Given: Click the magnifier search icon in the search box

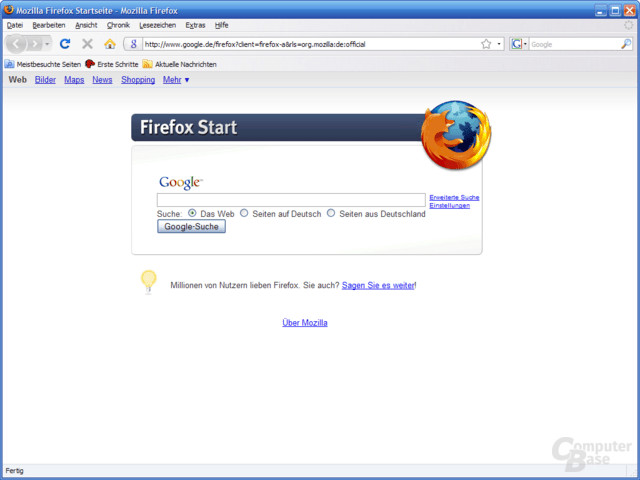Looking at the screenshot, I should (626, 44).
